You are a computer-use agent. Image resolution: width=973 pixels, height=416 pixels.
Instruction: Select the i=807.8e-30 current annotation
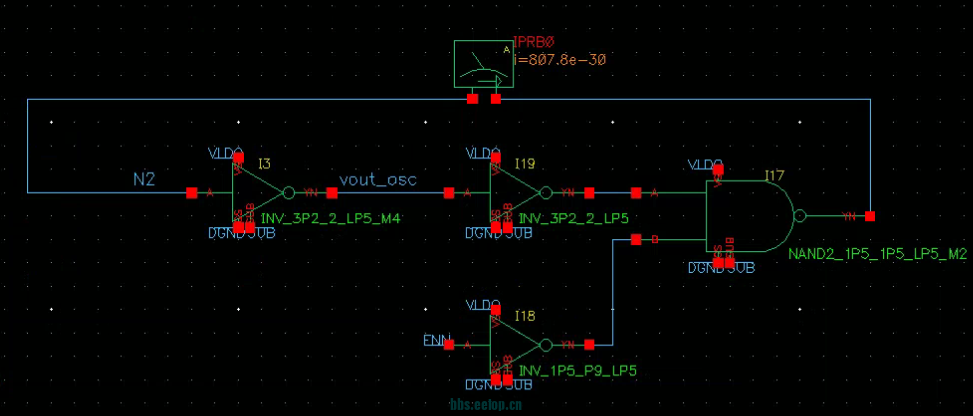[560, 60]
